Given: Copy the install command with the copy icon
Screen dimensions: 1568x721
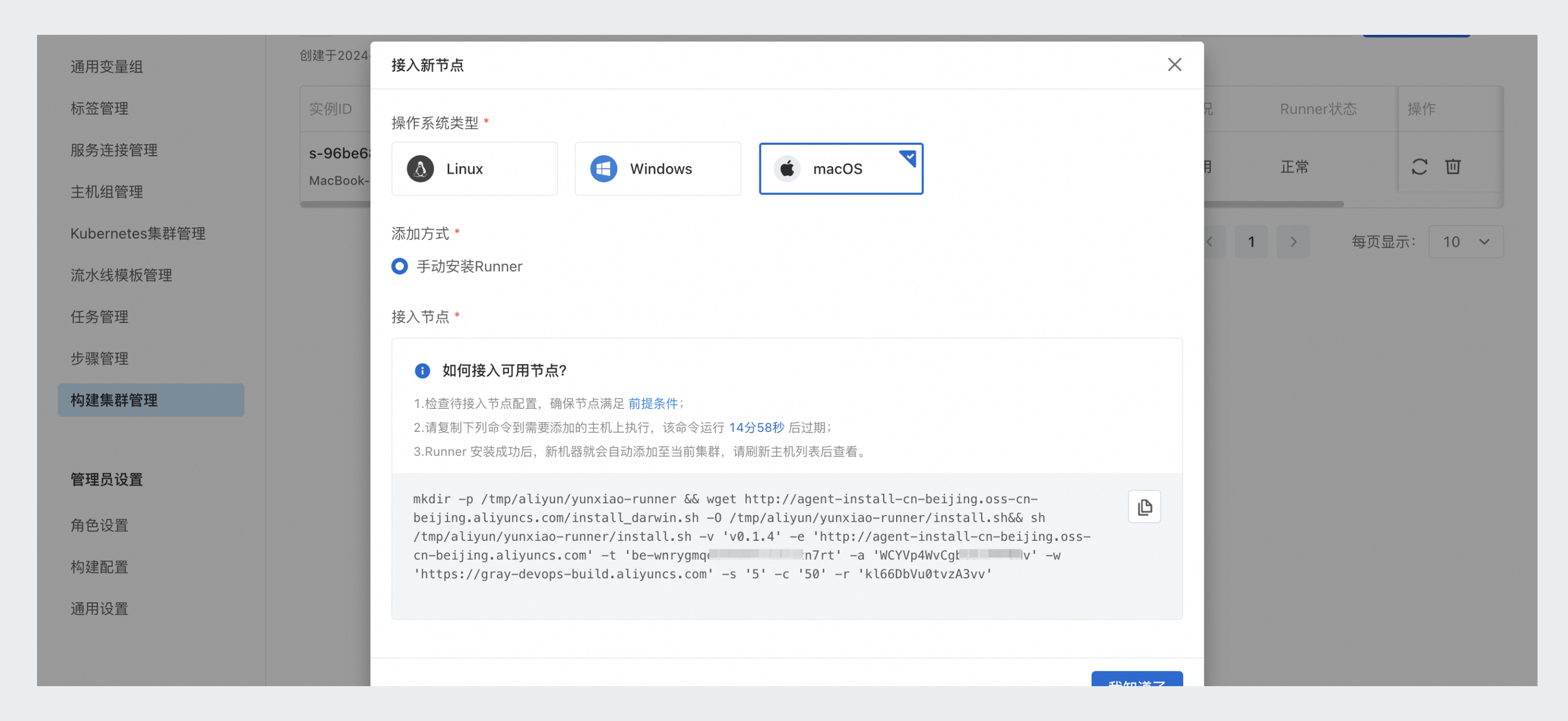Looking at the screenshot, I should [x=1144, y=506].
